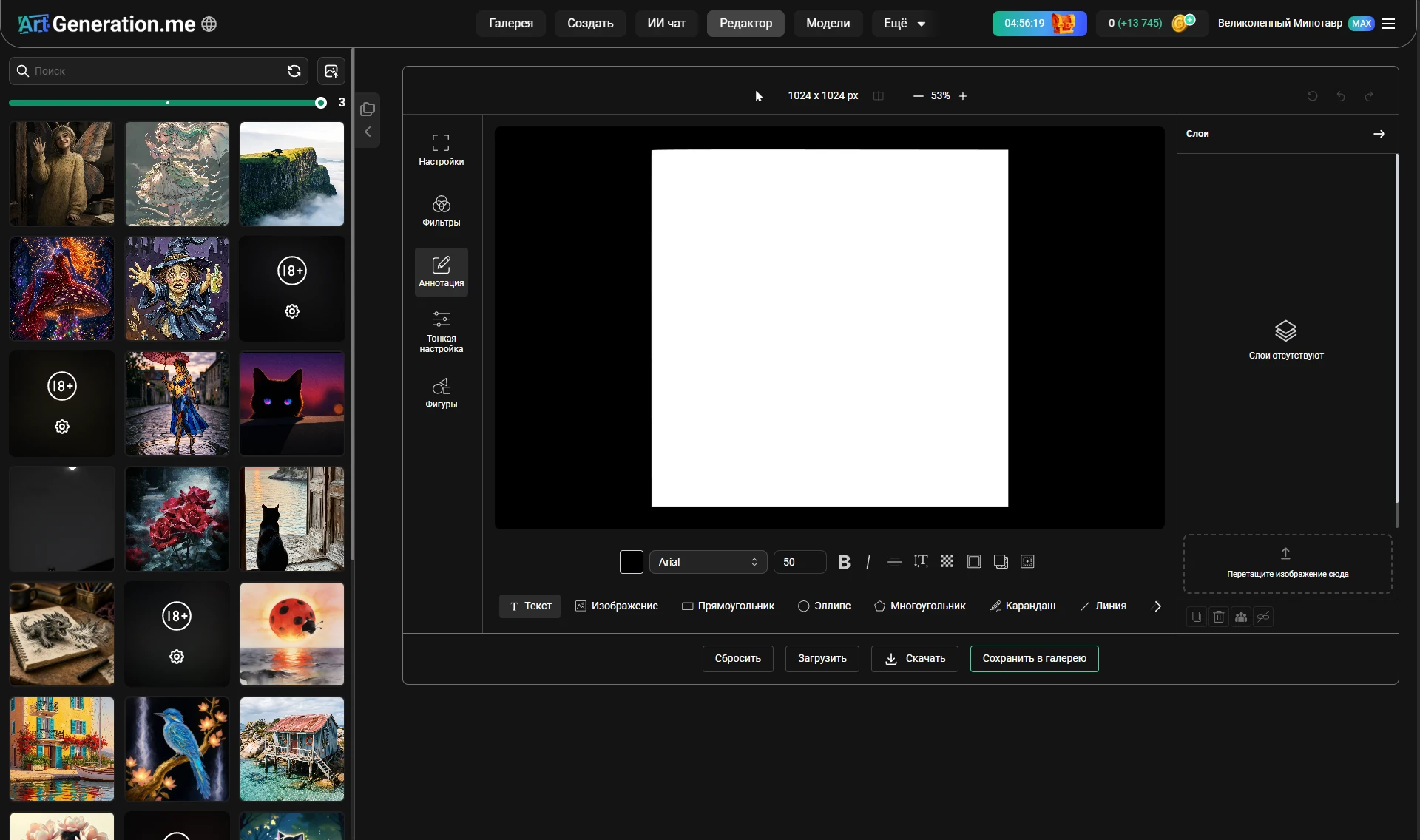Viewport: 1420px width, 840px height.
Task: Select the Текст annotation tool
Action: tap(530, 606)
